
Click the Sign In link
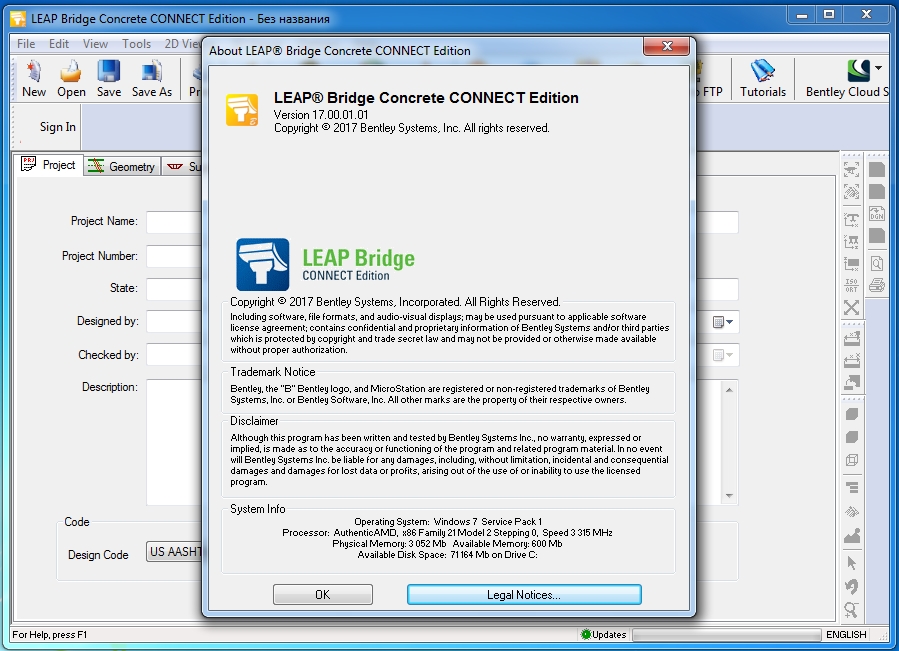point(57,127)
